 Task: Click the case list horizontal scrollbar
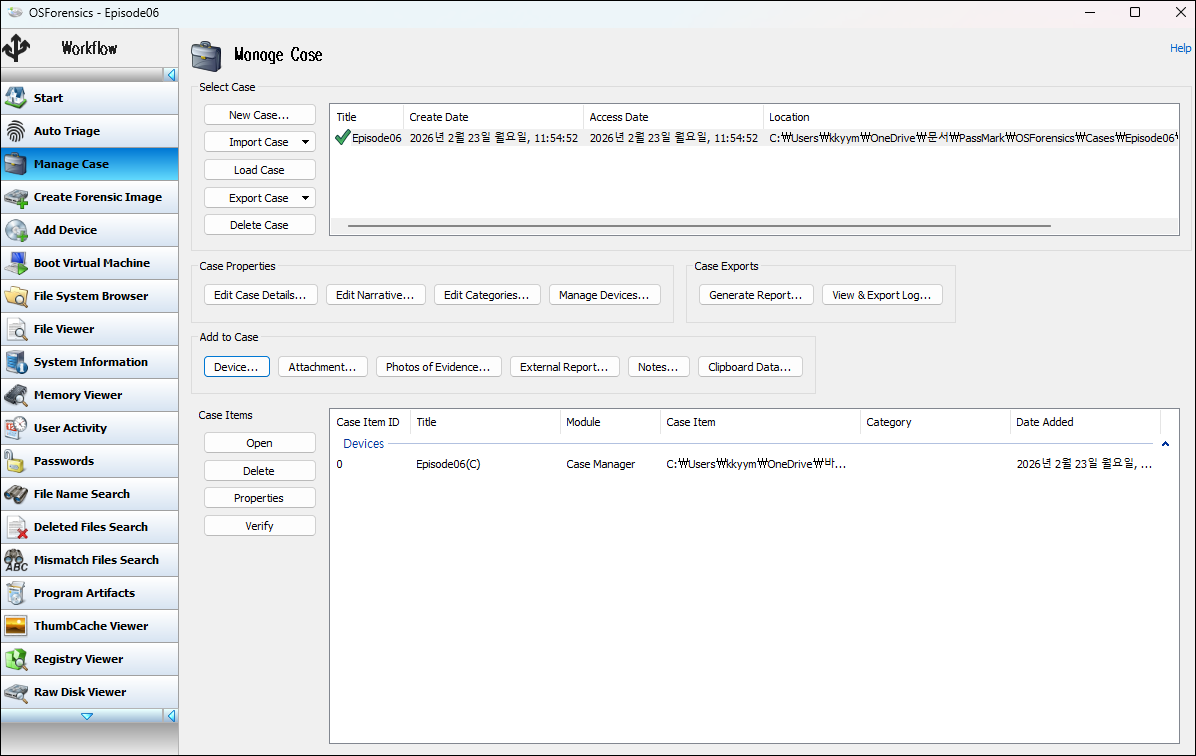(x=699, y=226)
